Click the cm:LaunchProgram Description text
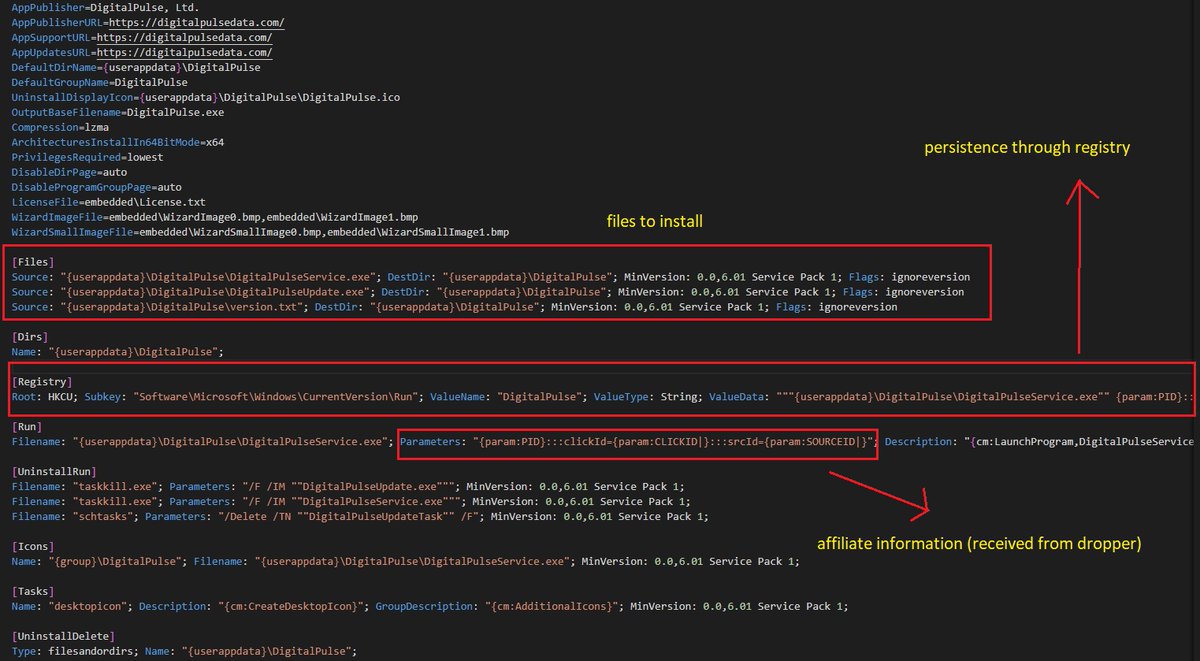 tap(1078, 441)
